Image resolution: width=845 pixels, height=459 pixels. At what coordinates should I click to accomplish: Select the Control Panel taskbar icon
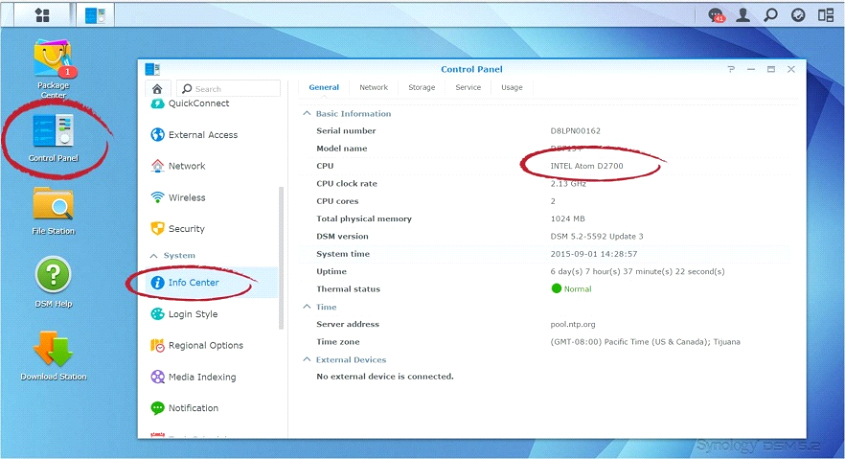point(95,15)
